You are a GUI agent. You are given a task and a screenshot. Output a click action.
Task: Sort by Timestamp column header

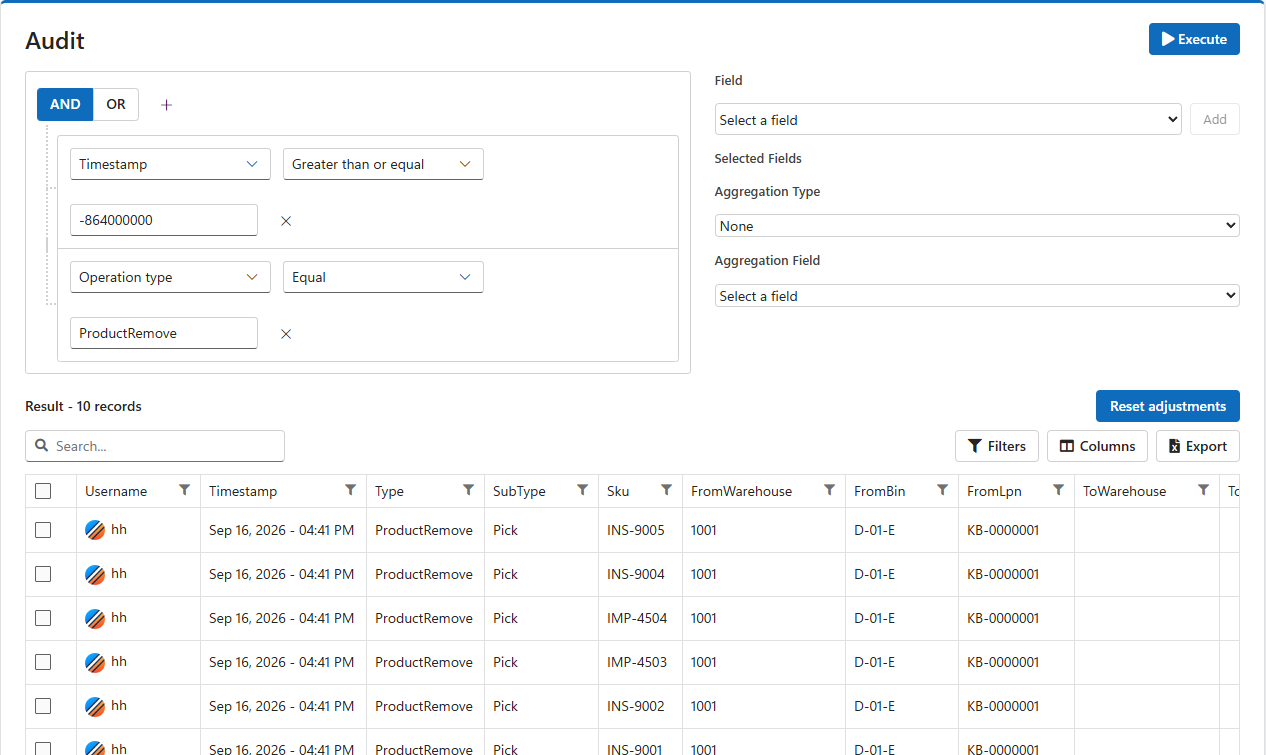[243, 491]
